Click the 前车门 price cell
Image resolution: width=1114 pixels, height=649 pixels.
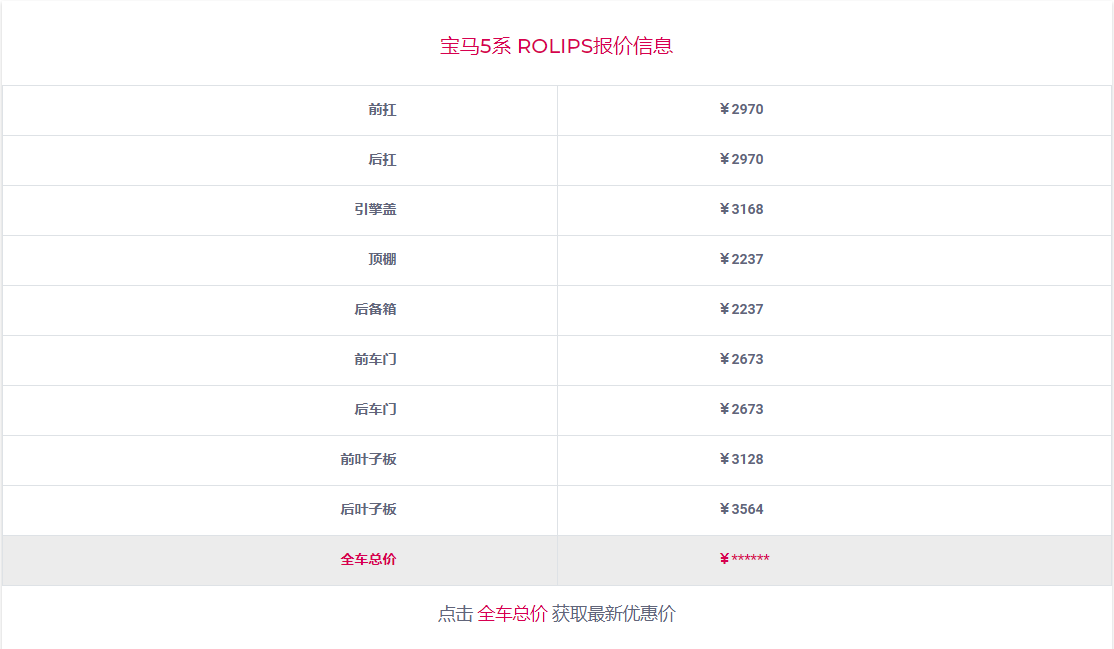tap(741, 360)
